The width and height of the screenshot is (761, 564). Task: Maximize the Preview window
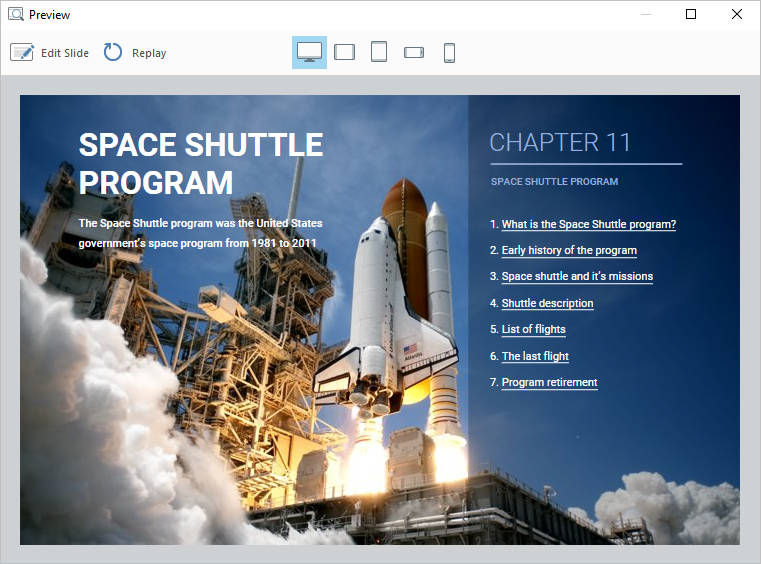(x=691, y=15)
